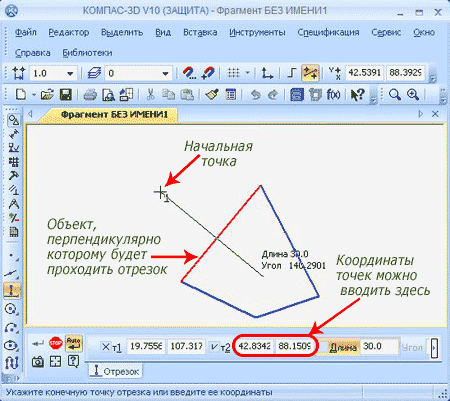450x401 pixels.
Task: Toggle the t2 point fixation check box
Action: tap(214, 347)
